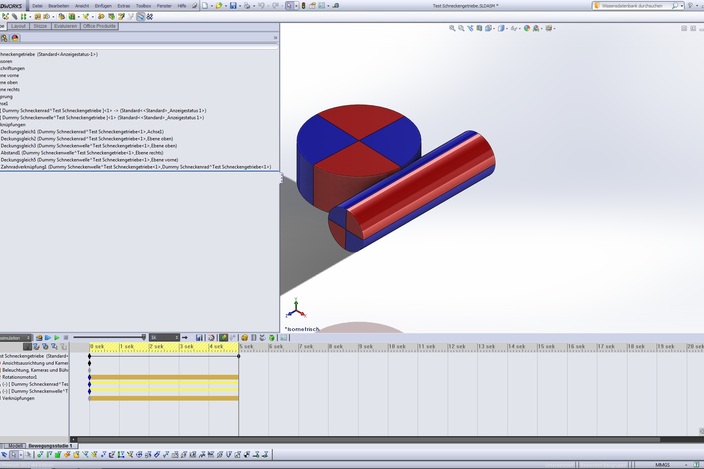Open the Extras menu

[123, 5]
